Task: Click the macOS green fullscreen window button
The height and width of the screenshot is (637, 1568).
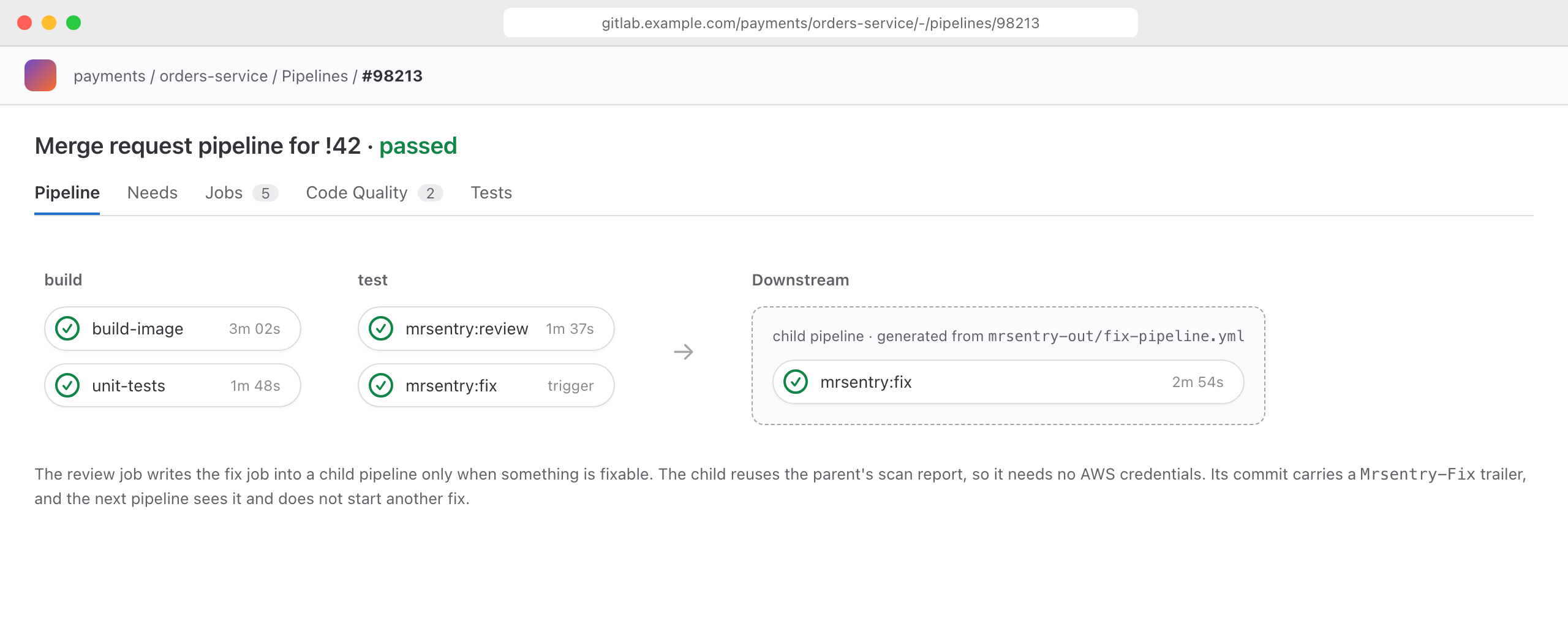Action: click(x=73, y=23)
